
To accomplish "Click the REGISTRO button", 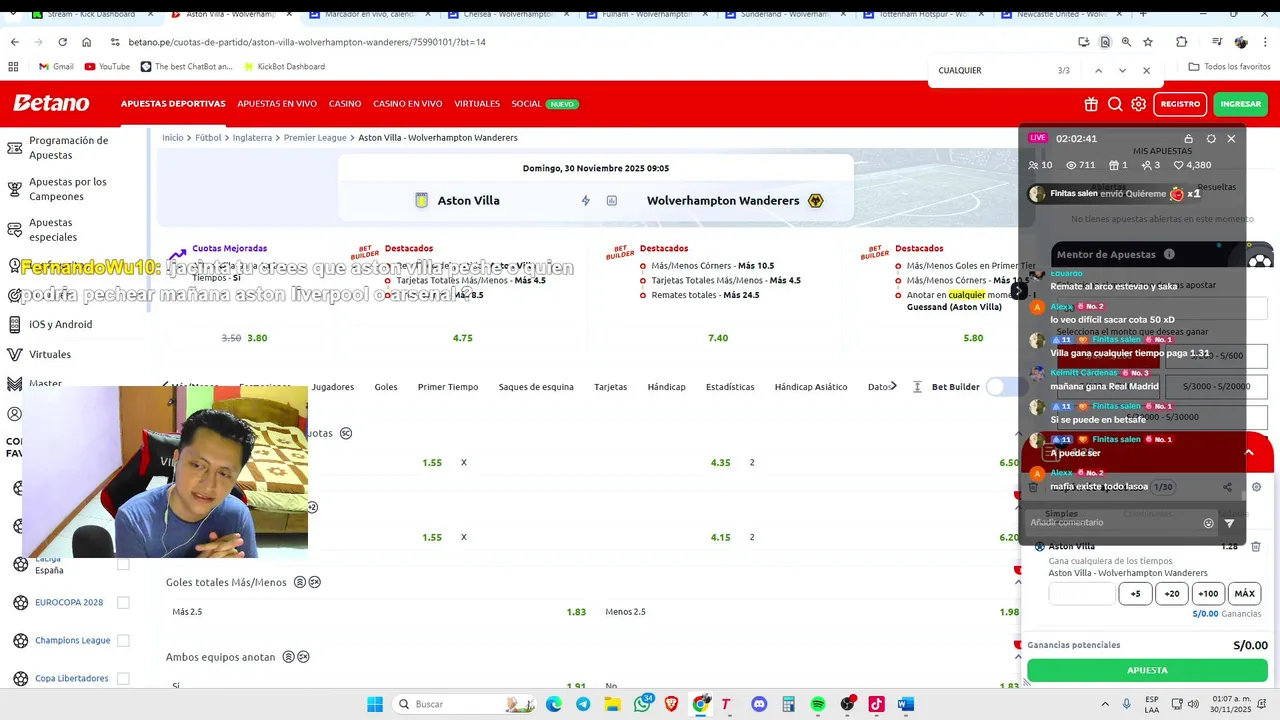I will [1180, 104].
